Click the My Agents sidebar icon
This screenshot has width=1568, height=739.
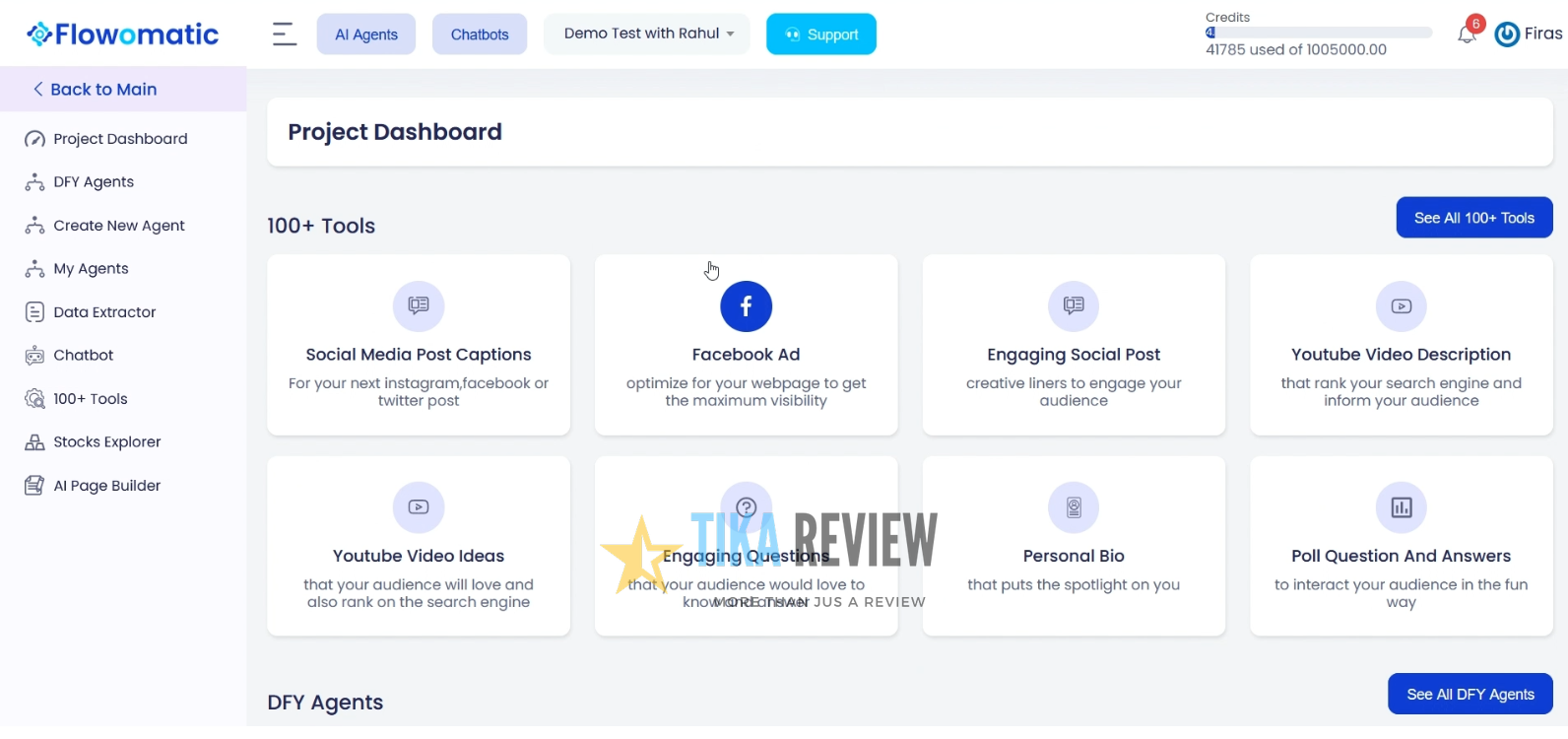click(x=34, y=269)
